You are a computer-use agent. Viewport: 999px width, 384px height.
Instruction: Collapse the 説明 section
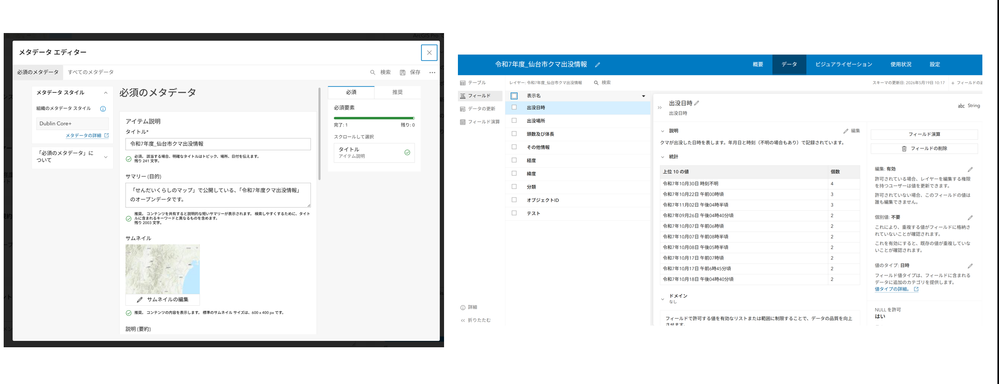(662, 130)
